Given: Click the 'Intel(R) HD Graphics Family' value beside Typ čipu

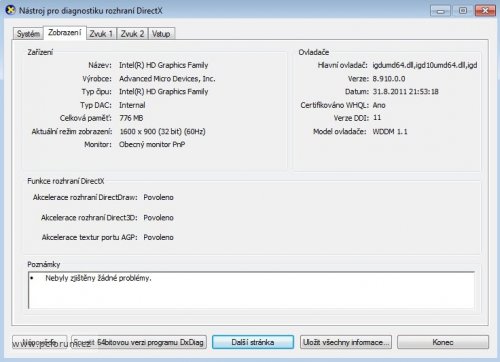Looking at the screenshot, I should tap(164, 92).
